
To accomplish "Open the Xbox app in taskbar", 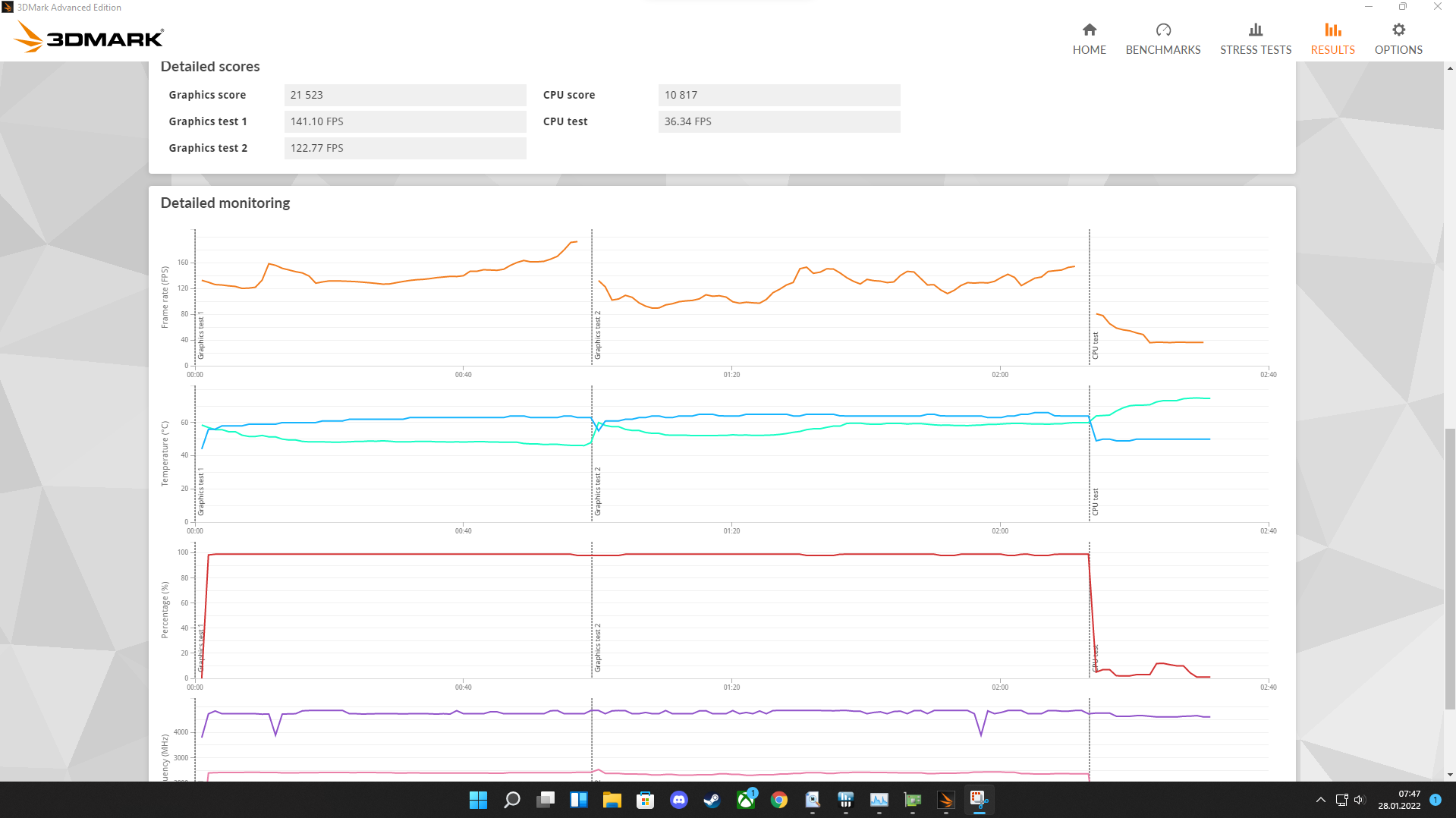I will tap(746, 800).
